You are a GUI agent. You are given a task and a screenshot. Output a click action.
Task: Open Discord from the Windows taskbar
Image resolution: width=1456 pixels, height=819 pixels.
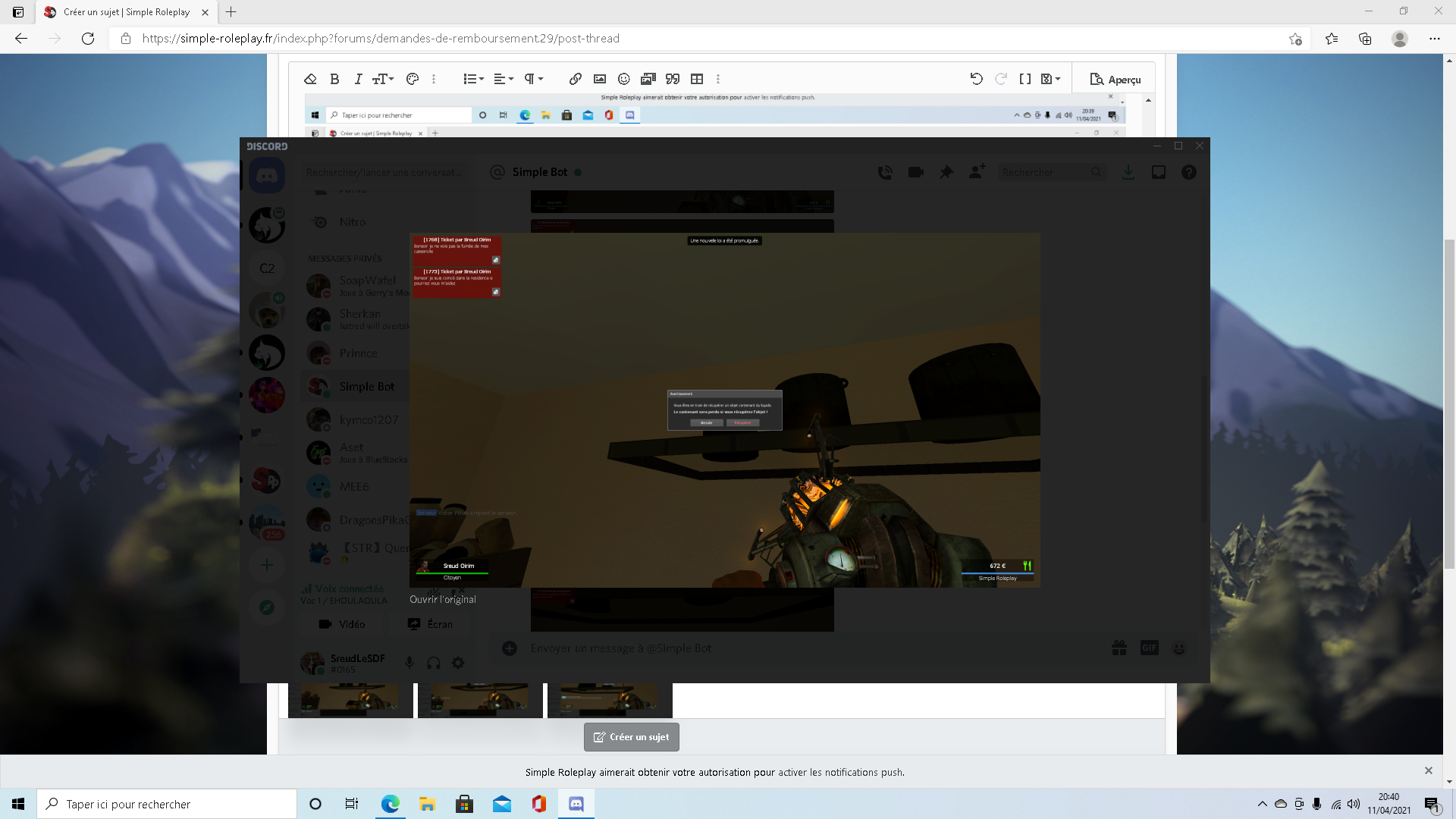pyautogui.click(x=576, y=804)
